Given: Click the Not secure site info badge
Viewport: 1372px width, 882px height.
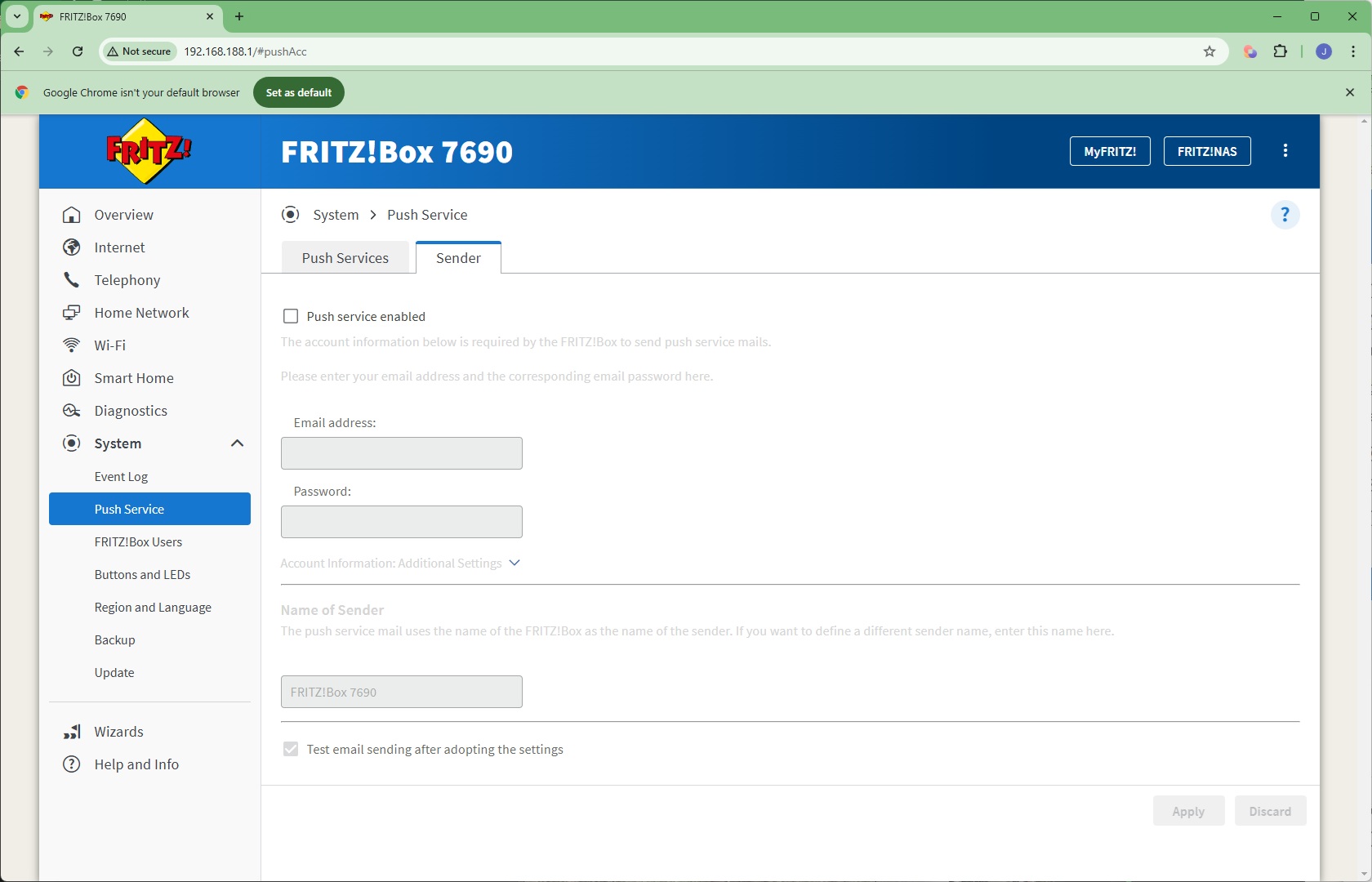Looking at the screenshot, I should click(x=139, y=51).
